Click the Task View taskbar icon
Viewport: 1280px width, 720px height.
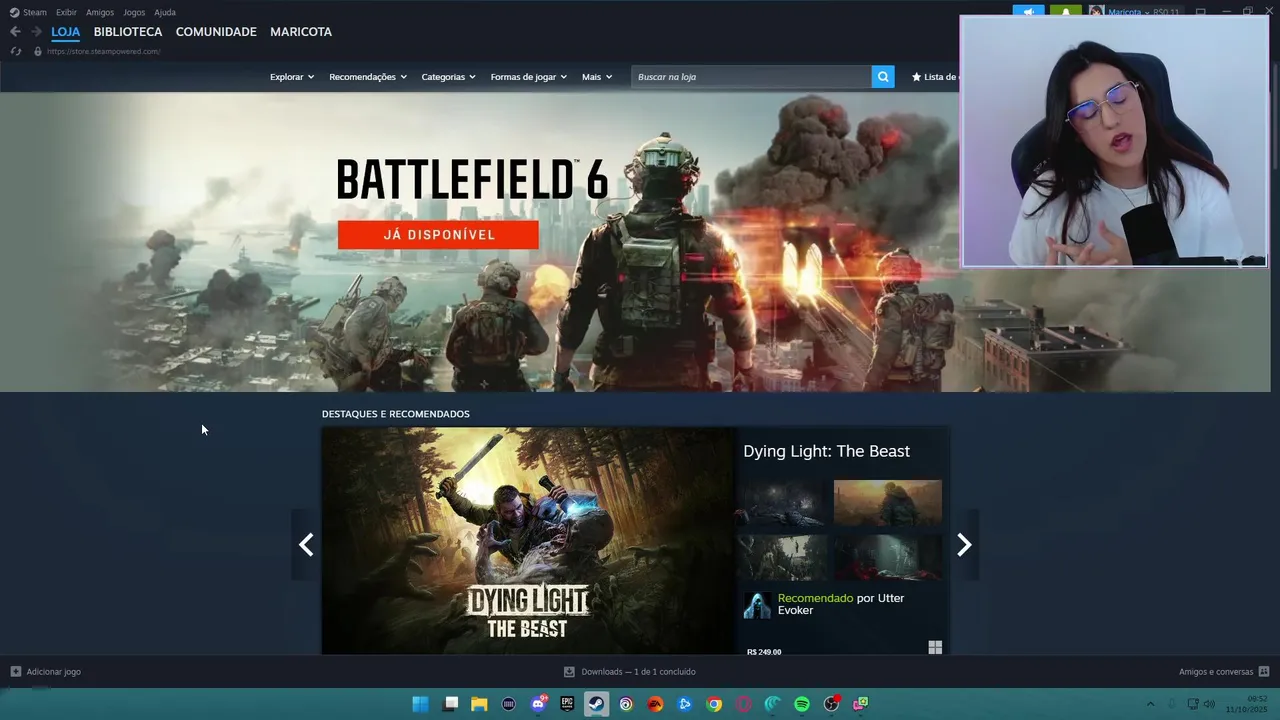(450, 704)
